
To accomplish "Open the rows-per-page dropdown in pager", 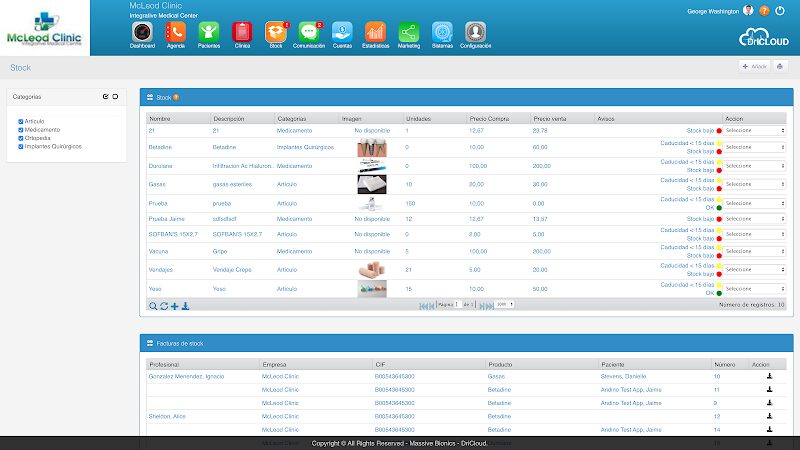I will point(505,304).
